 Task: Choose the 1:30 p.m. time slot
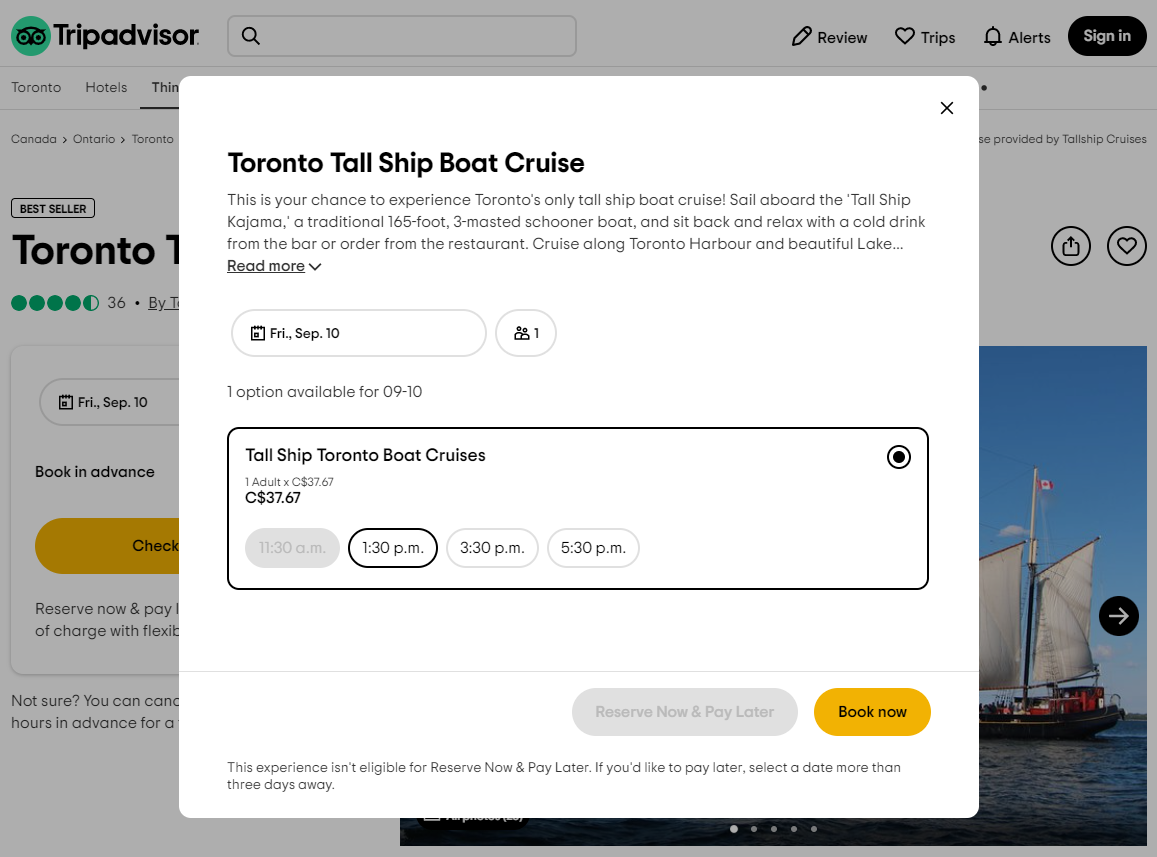click(393, 548)
